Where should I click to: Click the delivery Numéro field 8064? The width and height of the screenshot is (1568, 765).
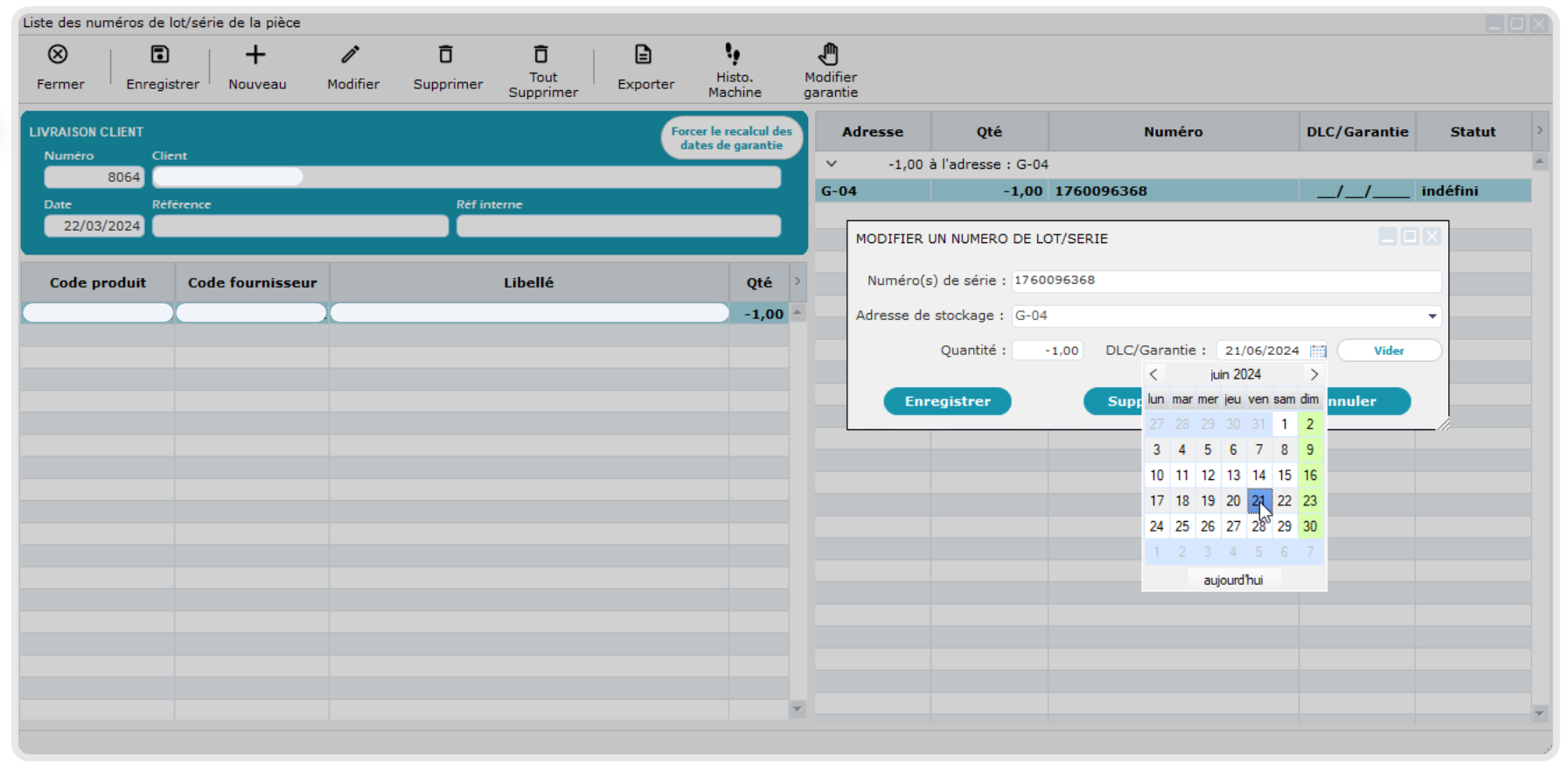coord(94,177)
